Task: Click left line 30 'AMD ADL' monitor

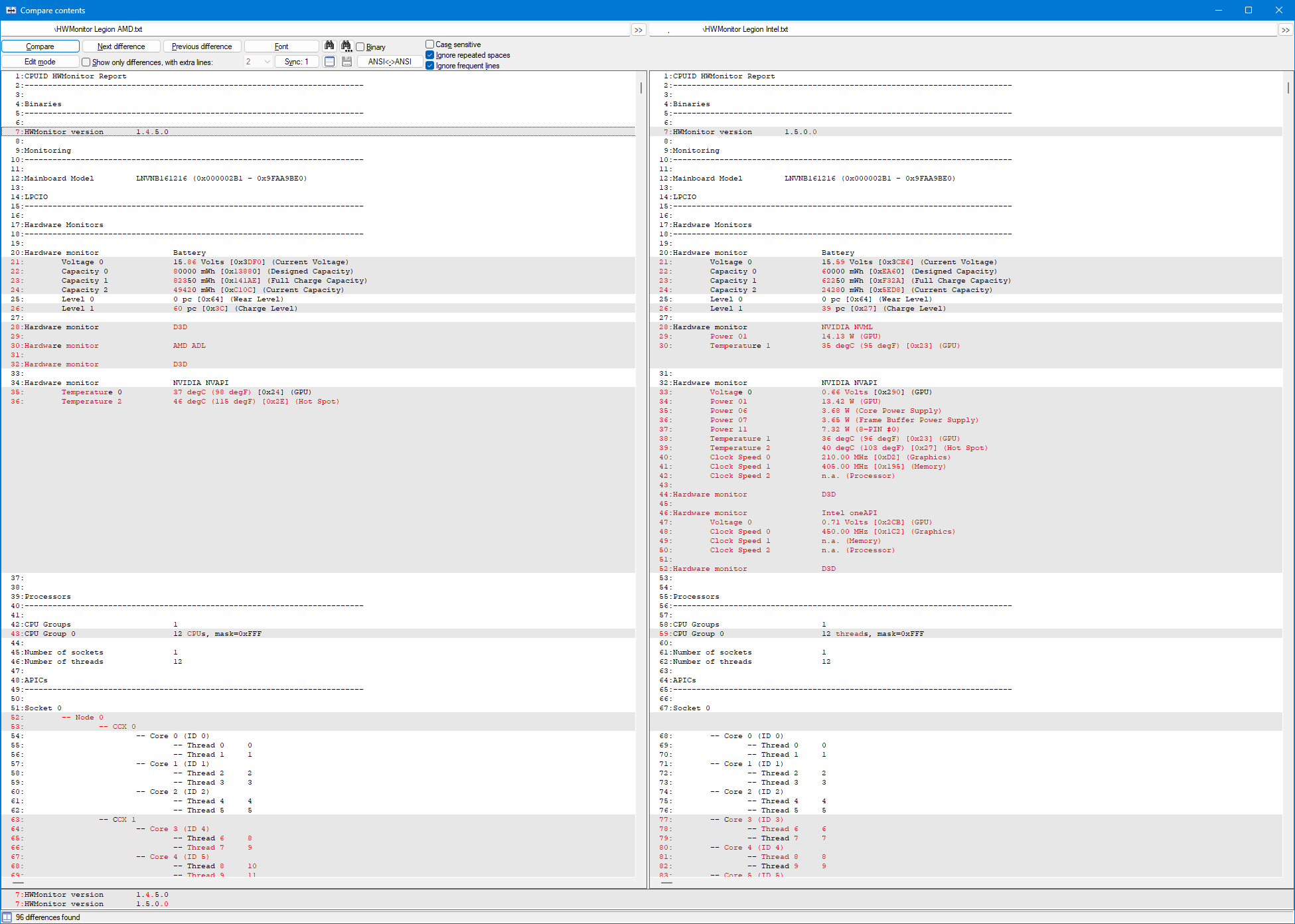Action: click(319, 345)
